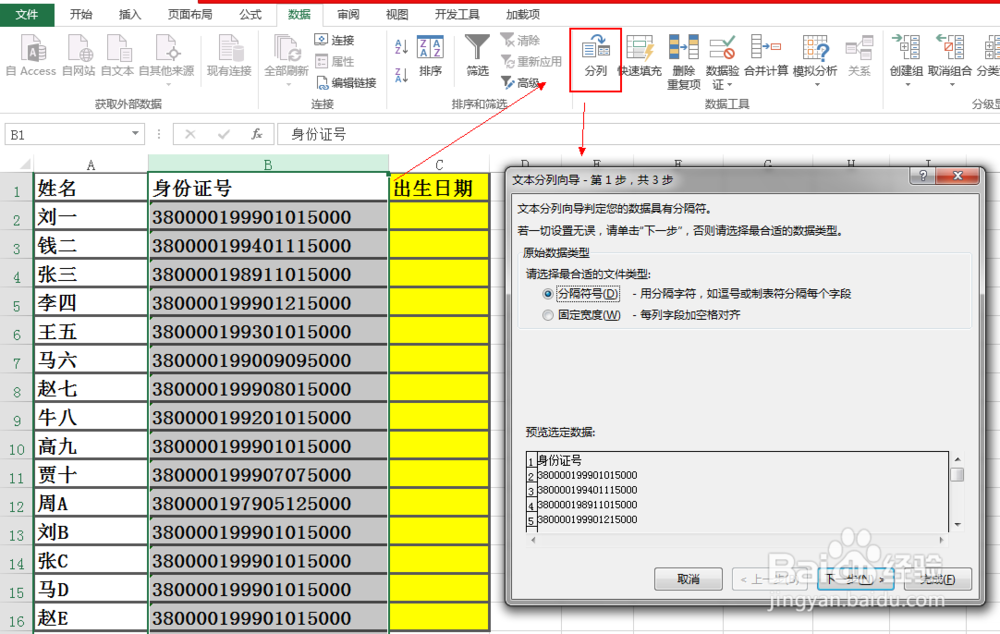The height and width of the screenshot is (634, 1000).
Task: Import data from text file (自文本)
Action: point(118,55)
